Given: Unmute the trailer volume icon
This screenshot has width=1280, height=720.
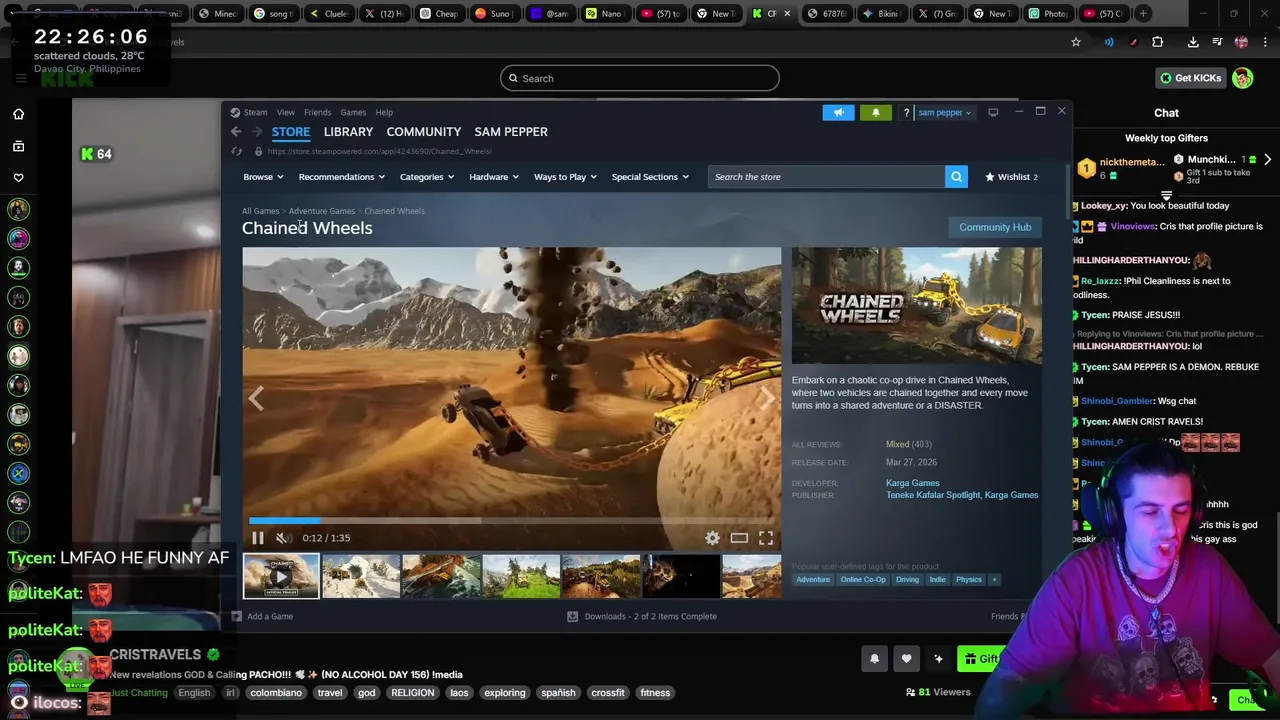Looking at the screenshot, I should [x=282, y=538].
